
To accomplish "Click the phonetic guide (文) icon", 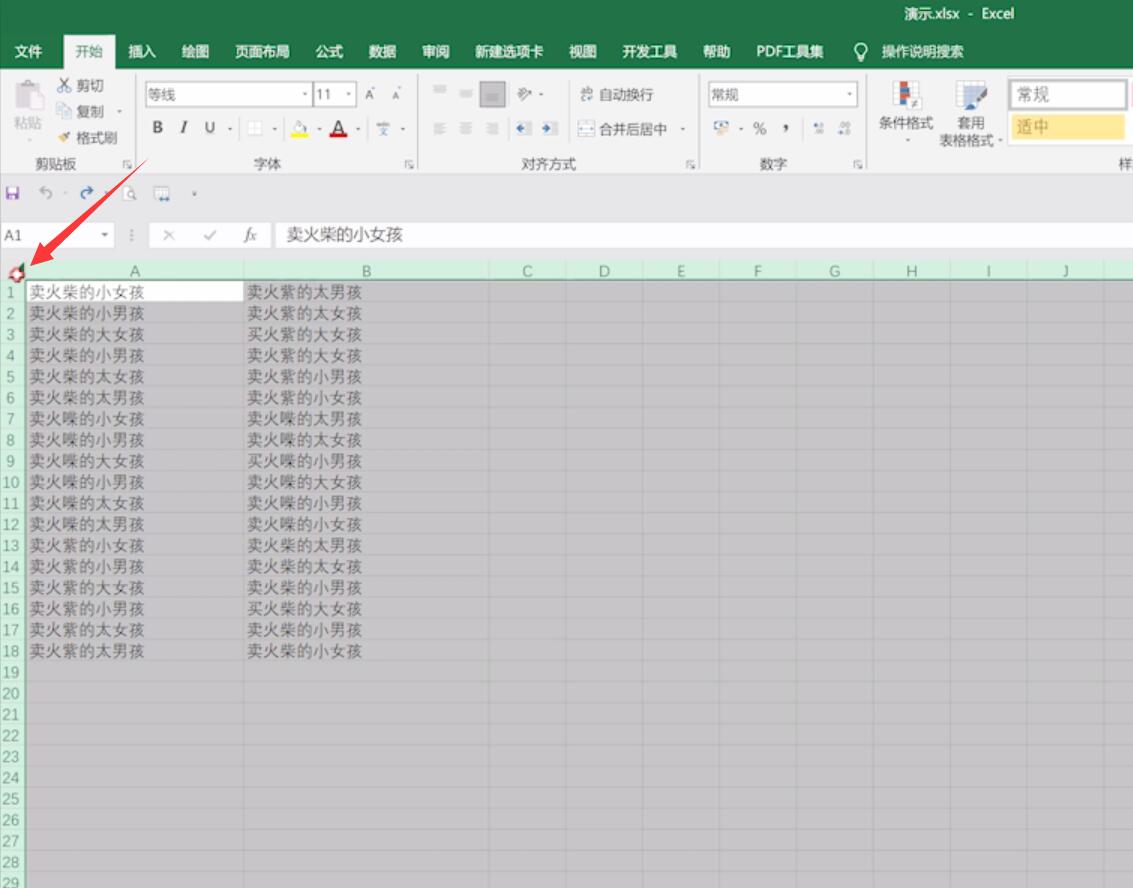I will 383,129.
